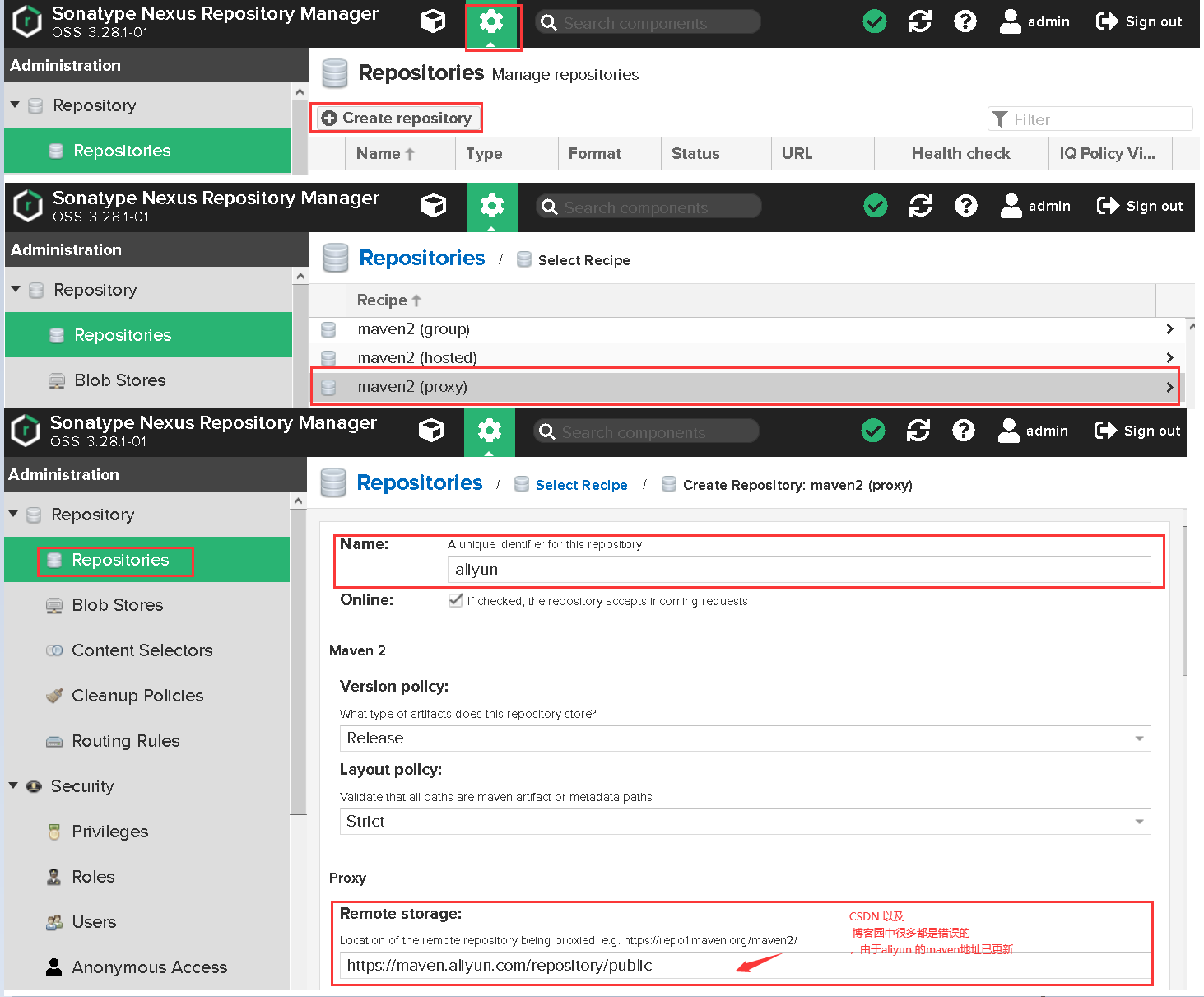1204x997 pixels.
Task: Open the help icon in Select Recipe view
Action: click(x=966, y=206)
